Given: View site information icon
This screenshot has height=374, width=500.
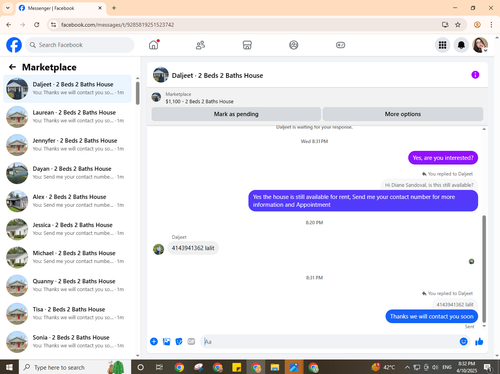Looking at the screenshot, I should point(53,25).
